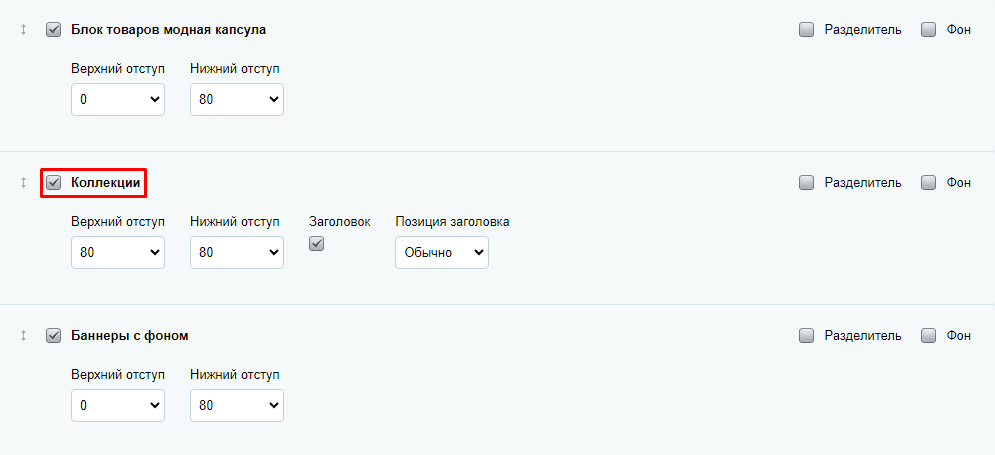The width and height of the screenshot is (995, 455).
Task: Open Нижний отступ dropdown for Баннеры с фоном
Action: [237, 406]
